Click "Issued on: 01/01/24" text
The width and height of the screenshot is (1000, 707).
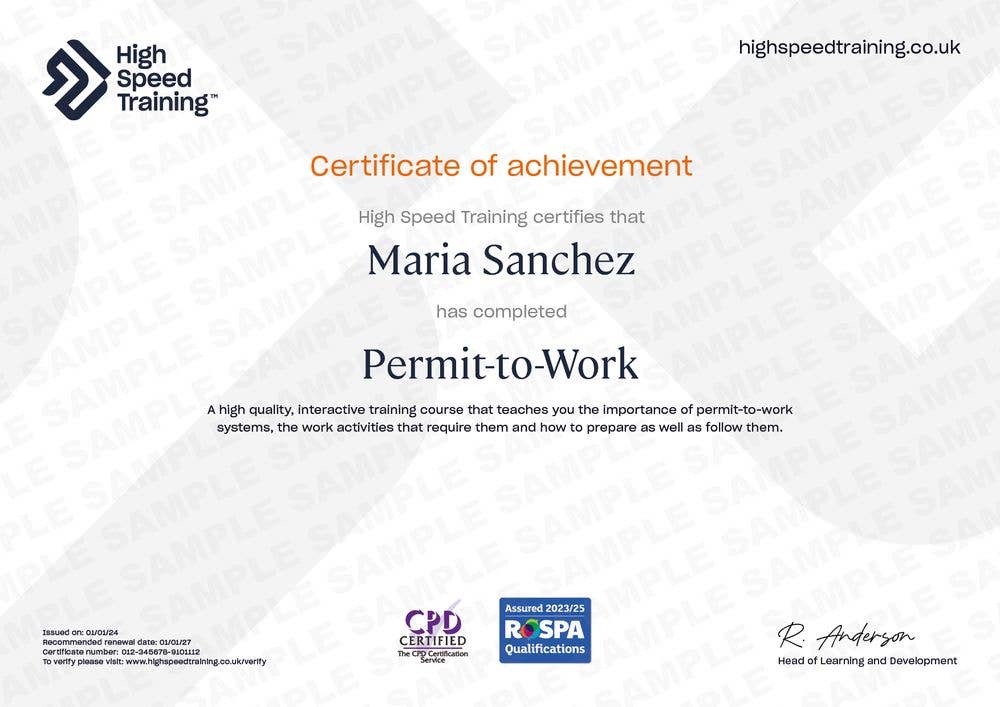coord(80,632)
